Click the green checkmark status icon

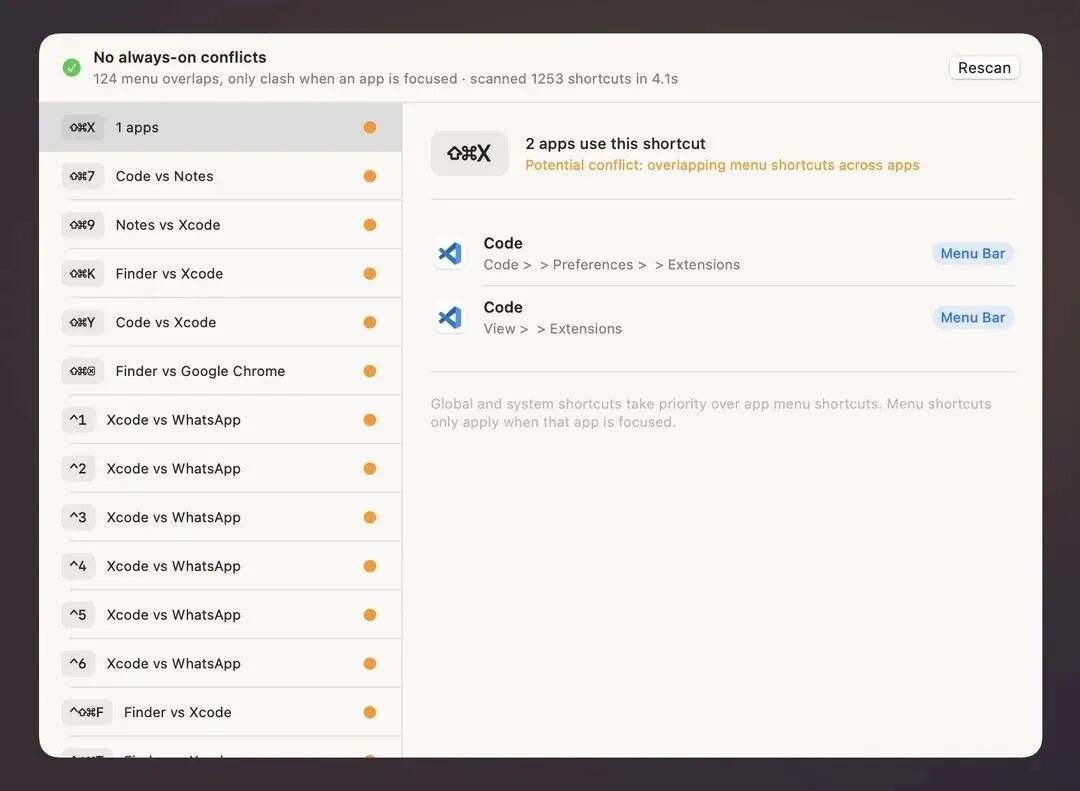(x=72, y=68)
